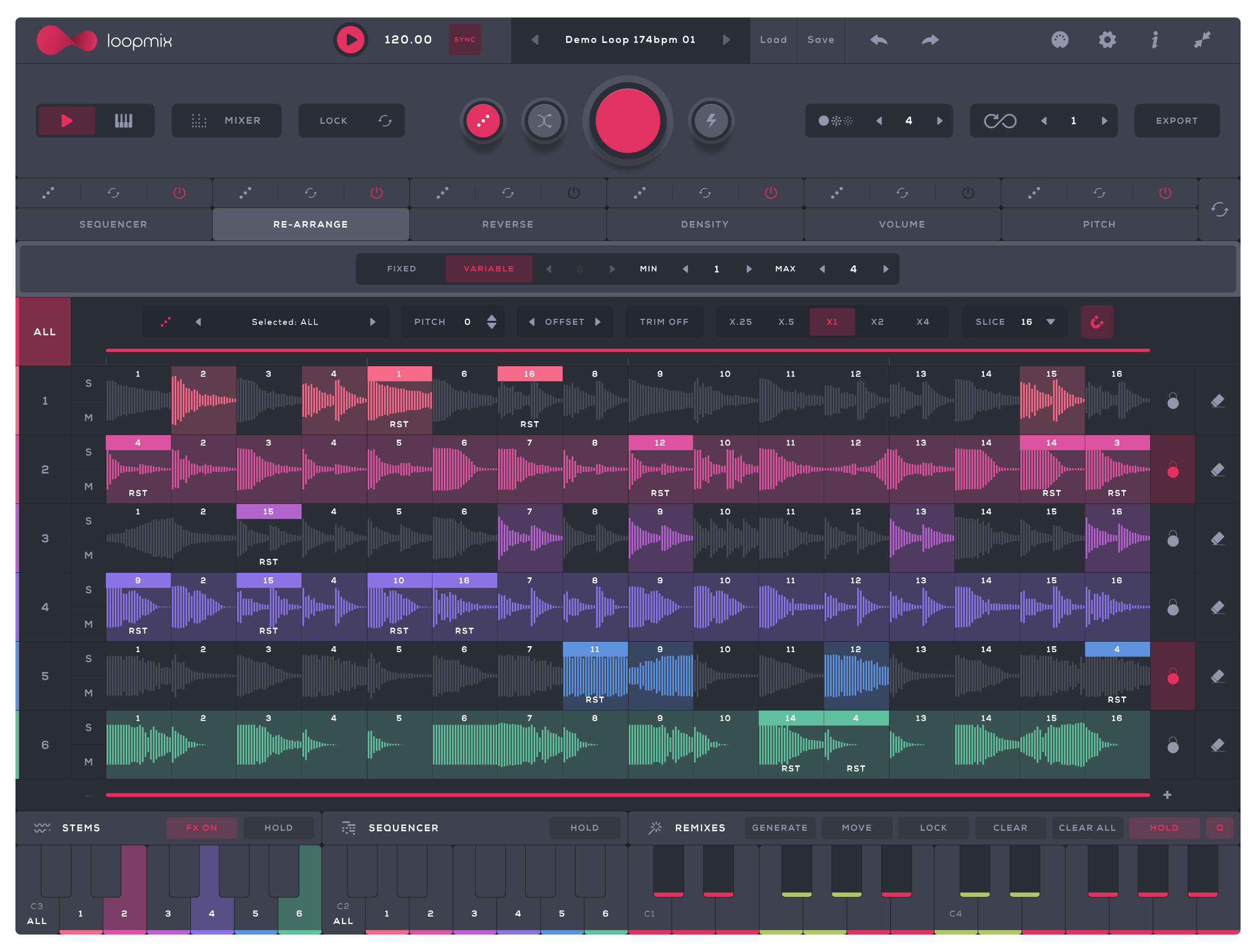Click the info icon

coord(1154,40)
